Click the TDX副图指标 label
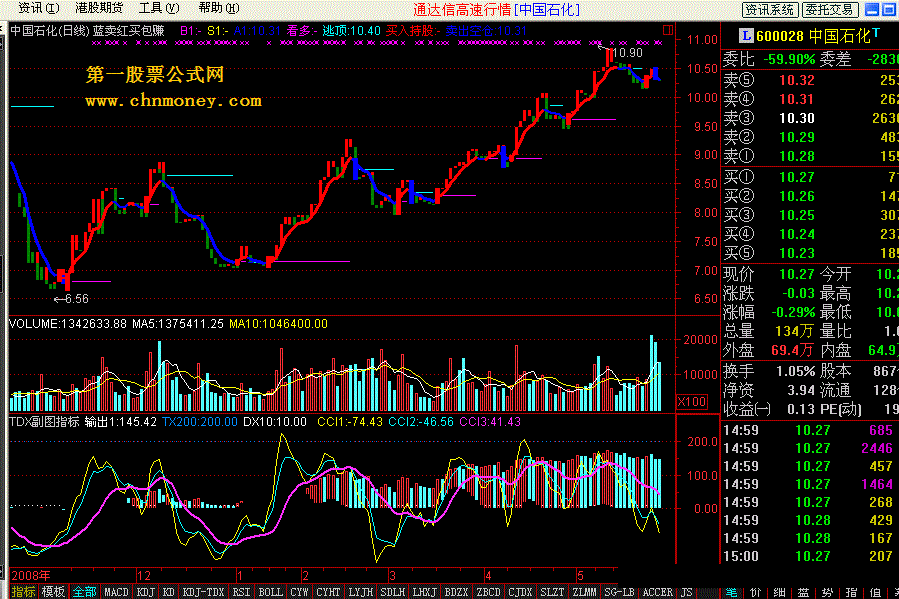899x599 pixels. point(44,422)
